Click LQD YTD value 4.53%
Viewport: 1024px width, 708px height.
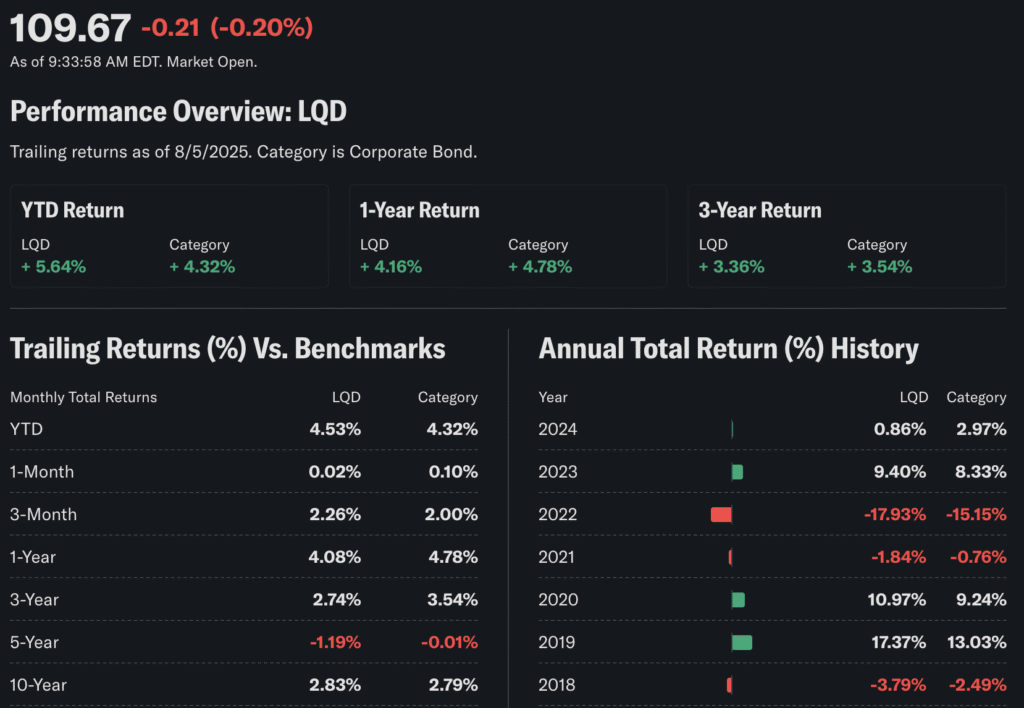335,429
